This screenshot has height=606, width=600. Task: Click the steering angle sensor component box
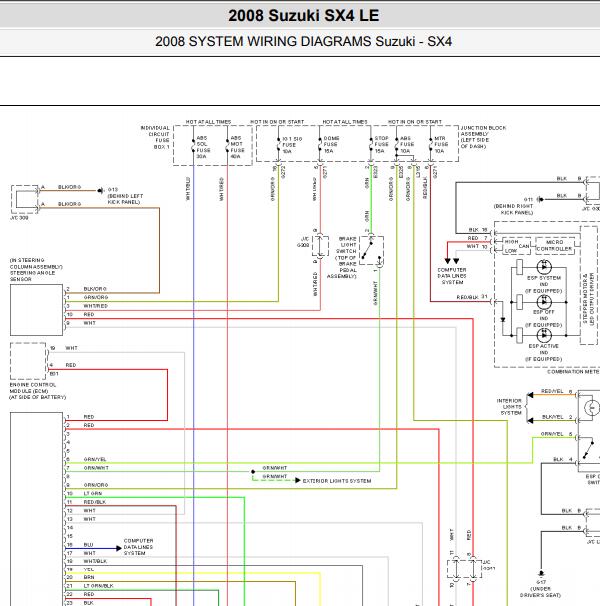(36, 310)
